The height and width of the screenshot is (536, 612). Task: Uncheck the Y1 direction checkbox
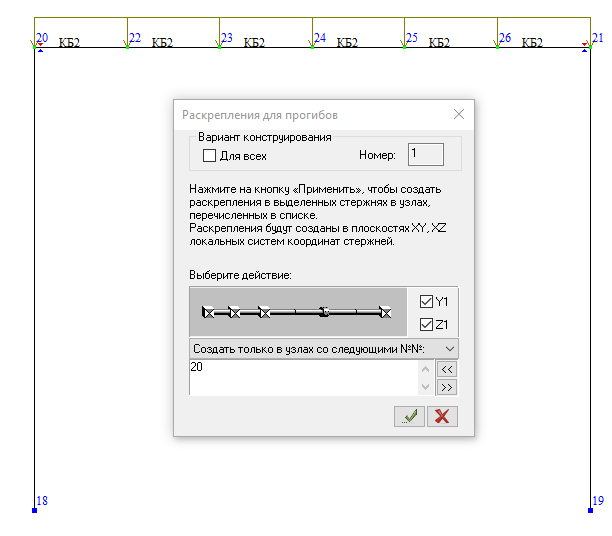tap(426, 301)
